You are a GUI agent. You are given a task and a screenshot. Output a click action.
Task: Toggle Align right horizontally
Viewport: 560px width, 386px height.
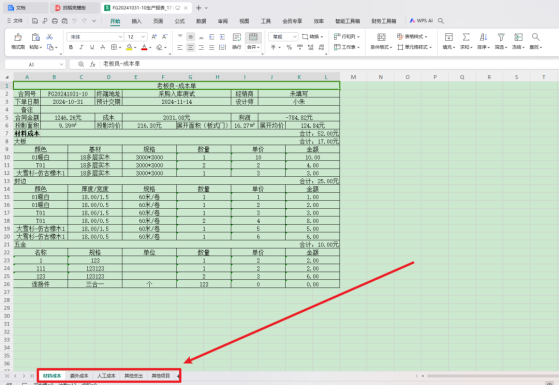pyautogui.click(x=201, y=47)
